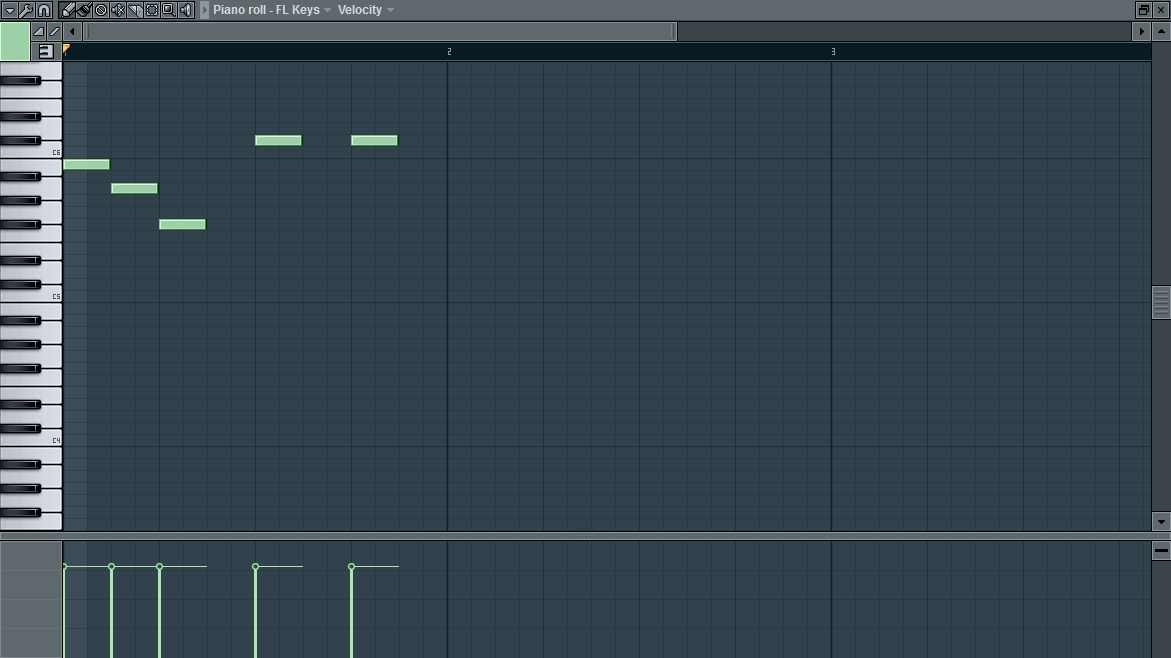Select the first C#6 note block
This screenshot has height=658, width=1171.
[279, 140]
